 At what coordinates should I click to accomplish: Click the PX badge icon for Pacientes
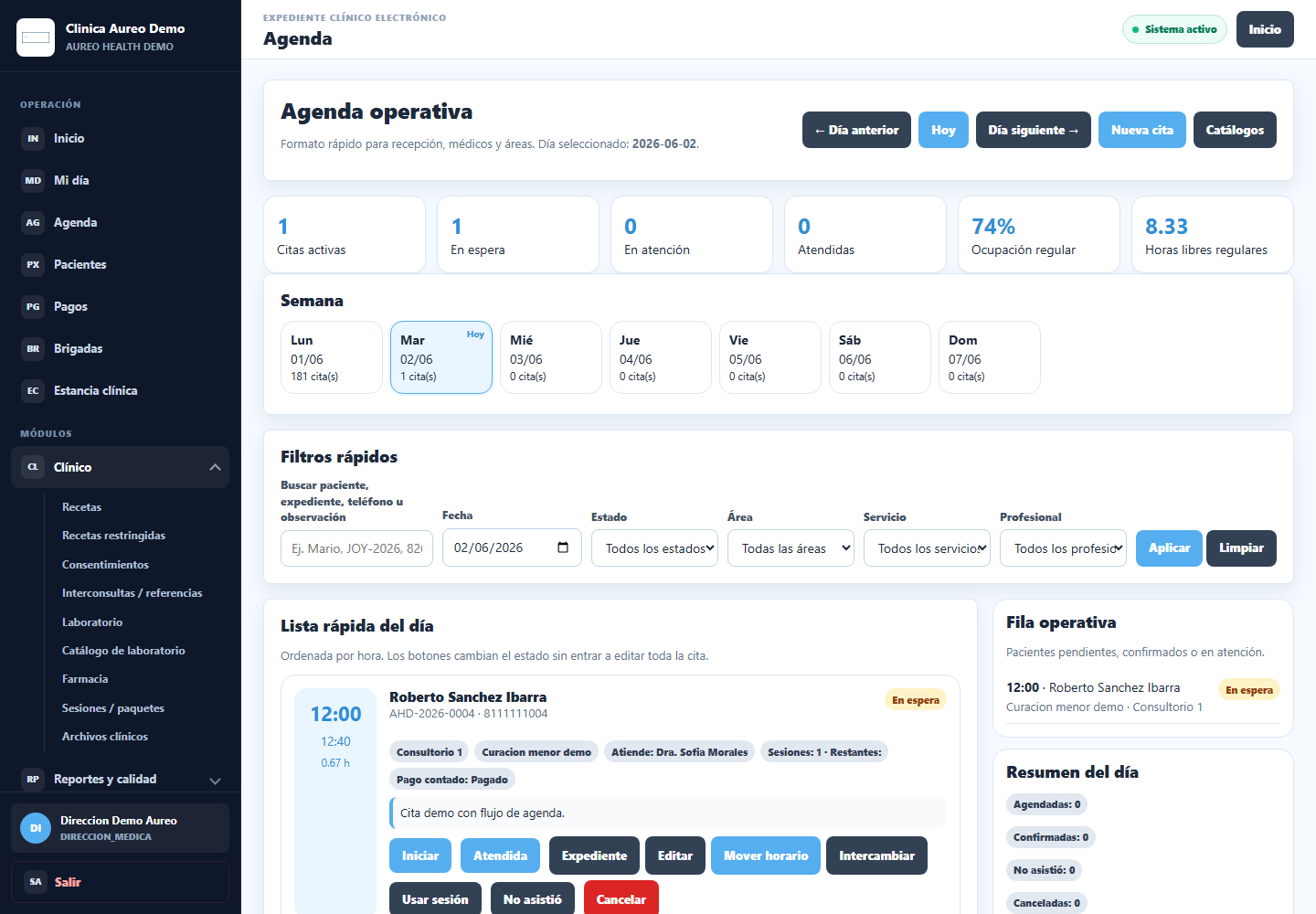33,265
